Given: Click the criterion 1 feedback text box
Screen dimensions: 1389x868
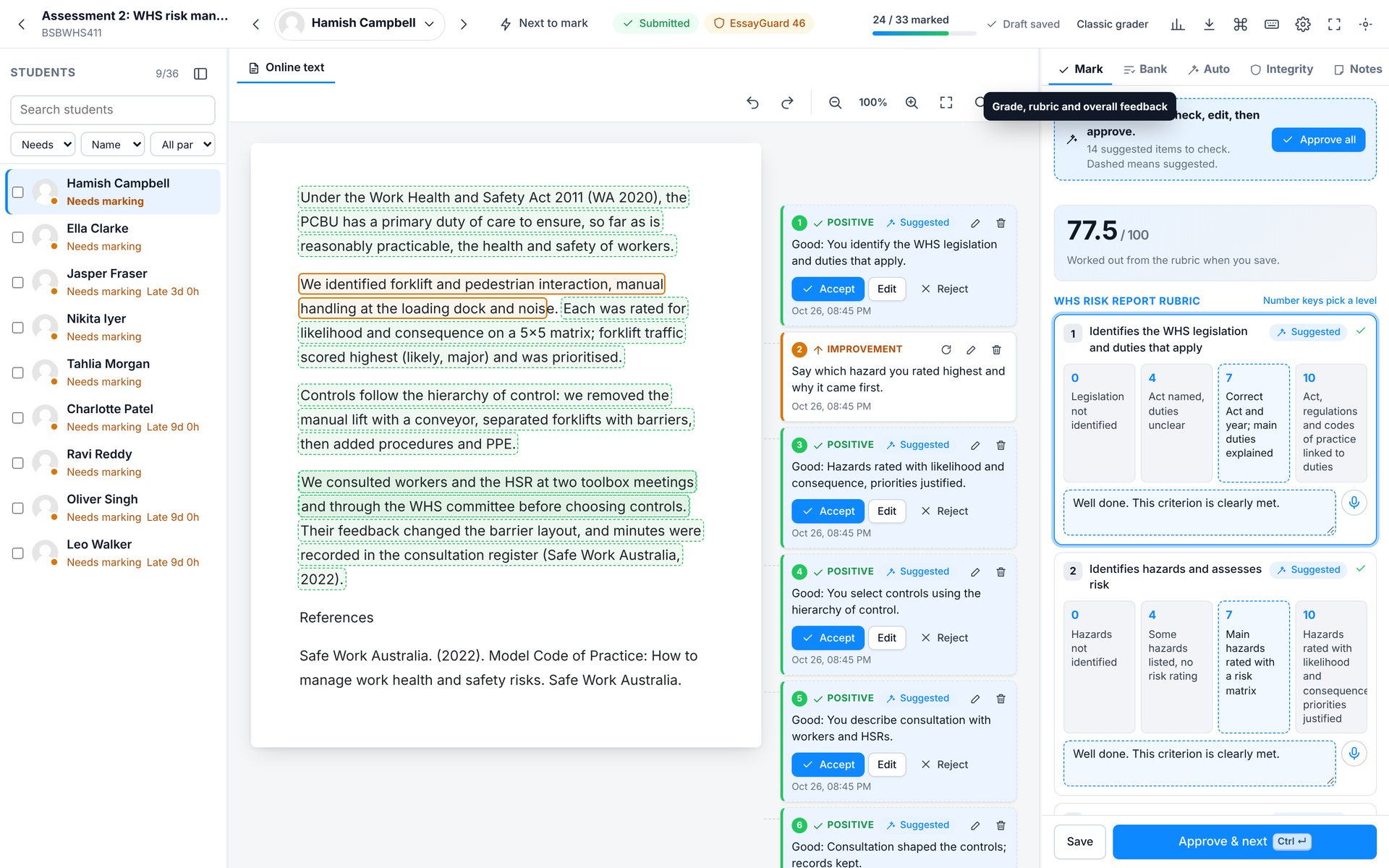Looking at the screenshot, I should pyautogui.click(x=1199, y=512).
